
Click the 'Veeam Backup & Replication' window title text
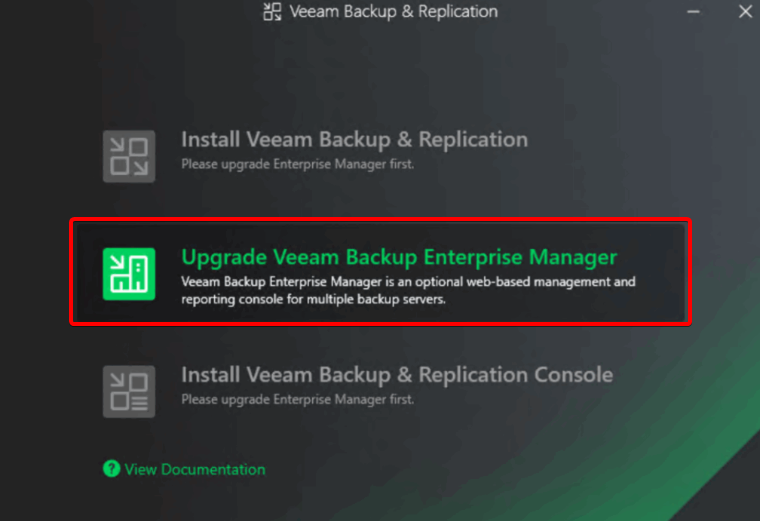pos(393,12)
